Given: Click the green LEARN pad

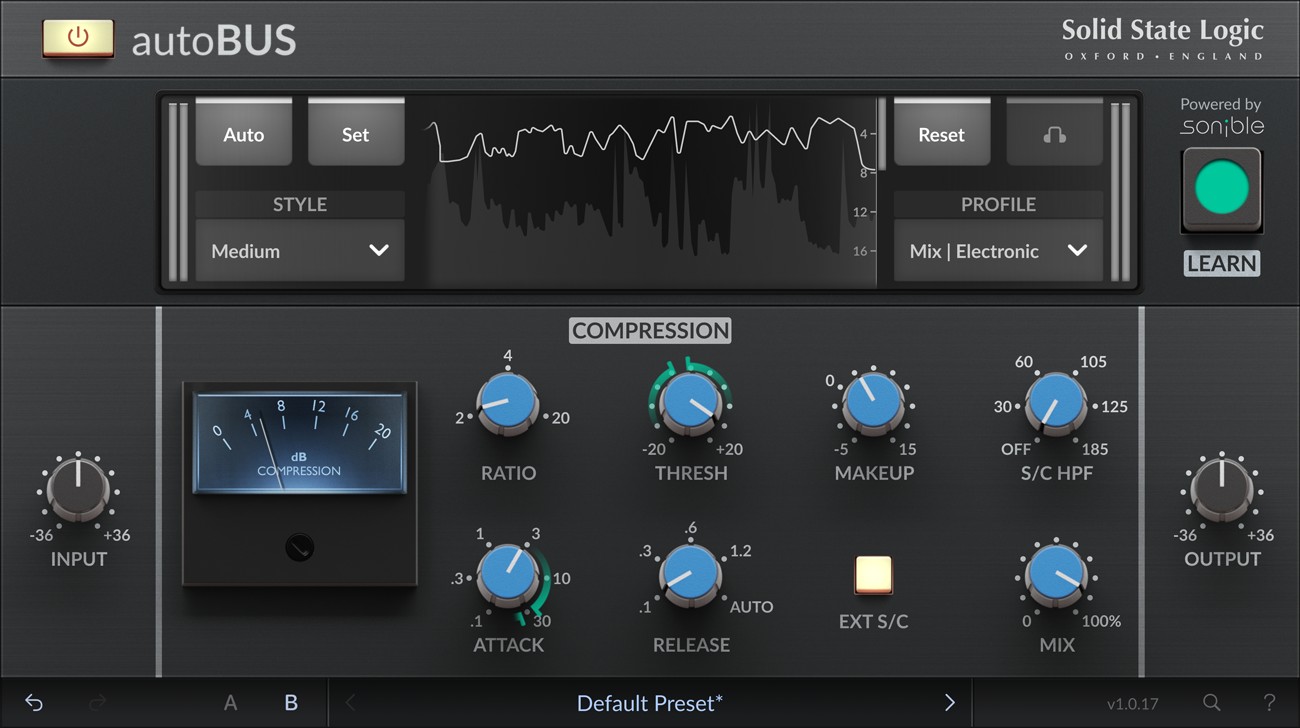Looking at the screenshot, I should [x=1221, y=189].
